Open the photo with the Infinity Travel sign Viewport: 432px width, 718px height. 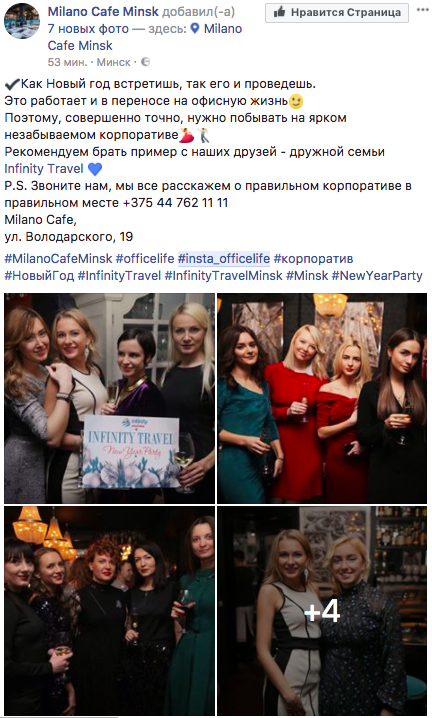tap(109, 398)
